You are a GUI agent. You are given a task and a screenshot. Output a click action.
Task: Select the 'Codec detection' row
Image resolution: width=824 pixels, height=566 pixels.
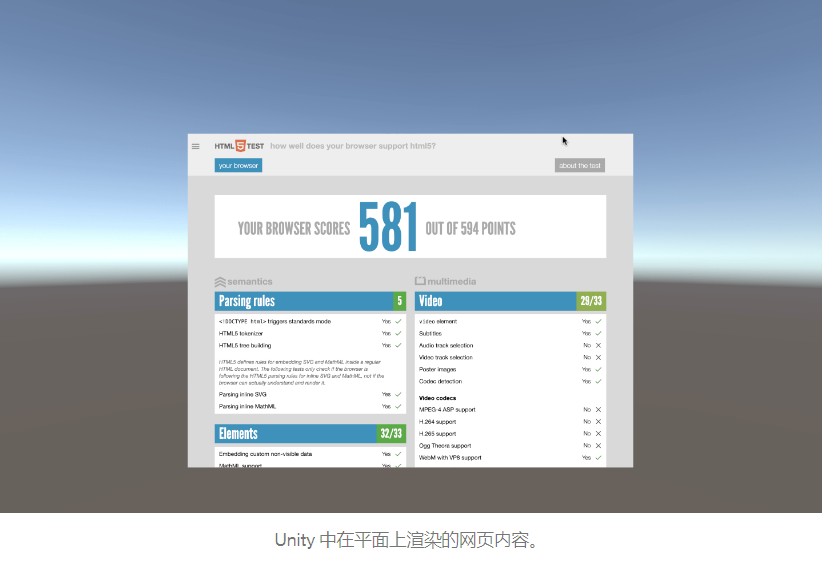(x=510, y=382)
